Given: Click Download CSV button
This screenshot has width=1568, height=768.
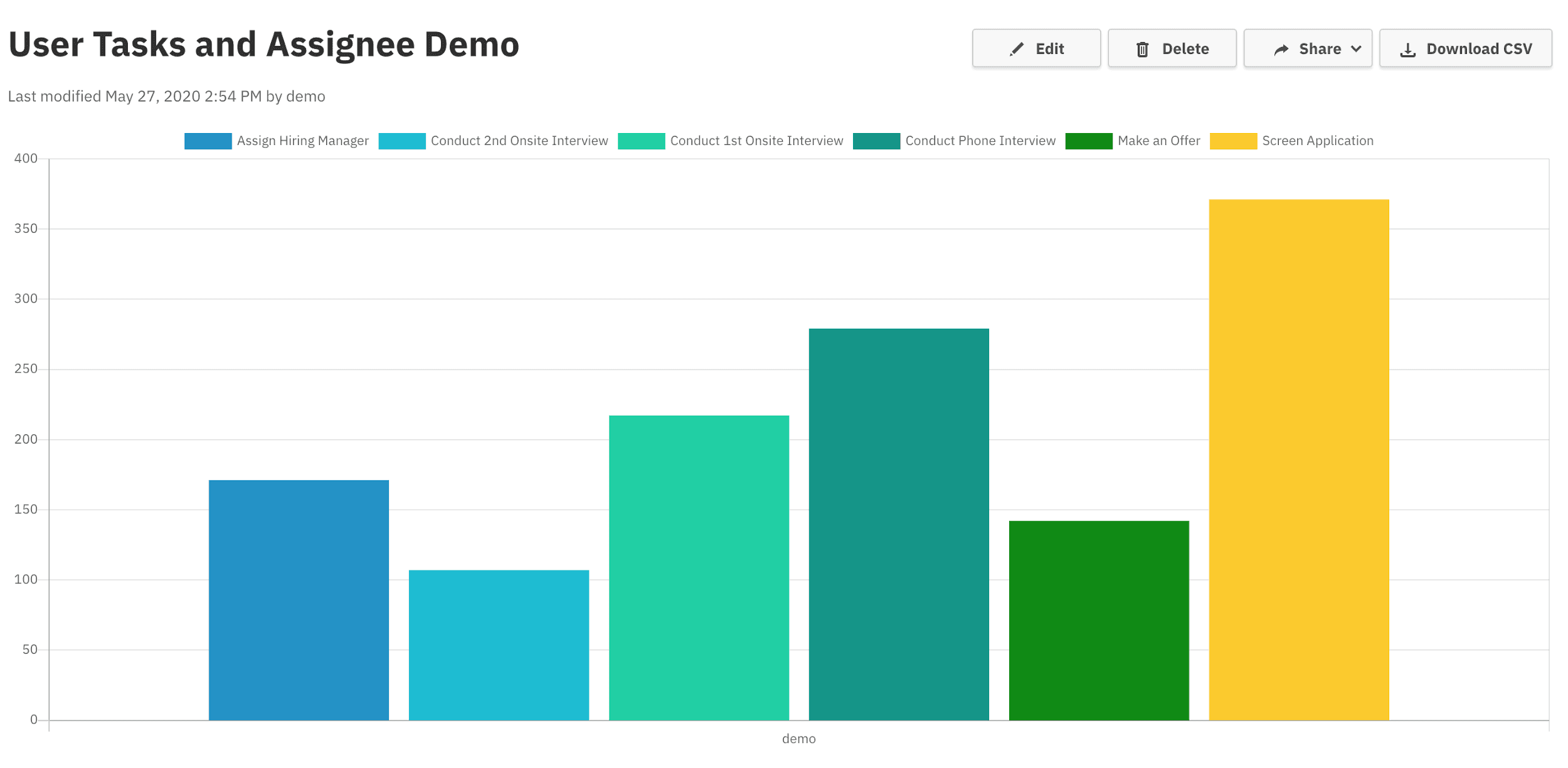Looking at the screenshot, I should click(1466, 48).
